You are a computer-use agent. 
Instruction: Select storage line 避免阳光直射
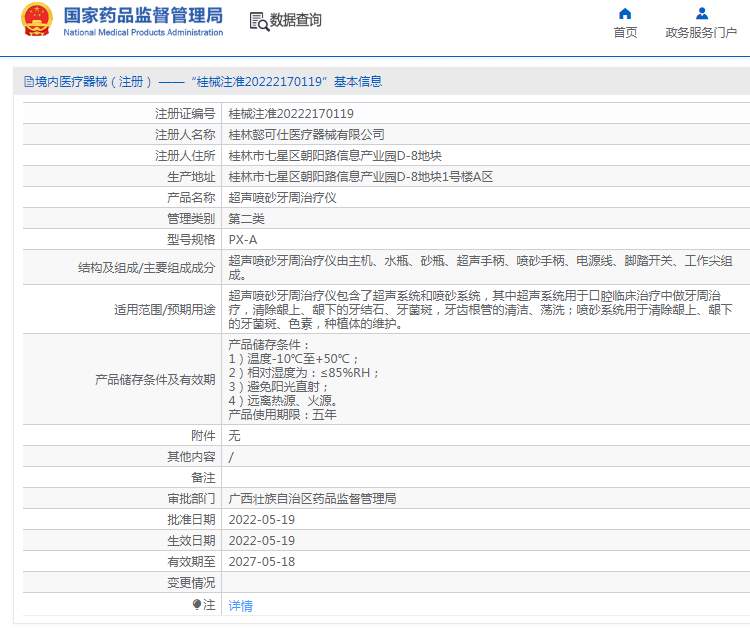(278, 387)
